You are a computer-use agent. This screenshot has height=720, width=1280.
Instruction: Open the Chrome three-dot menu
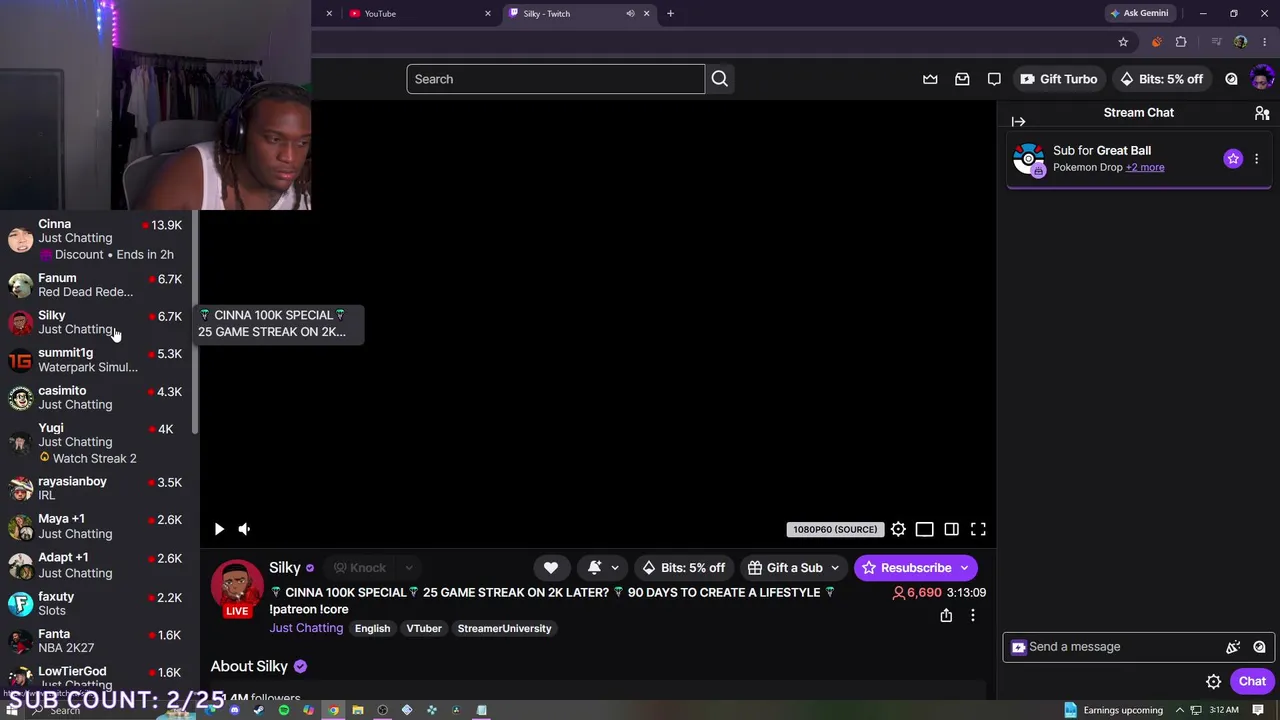tap(1265, 42)
